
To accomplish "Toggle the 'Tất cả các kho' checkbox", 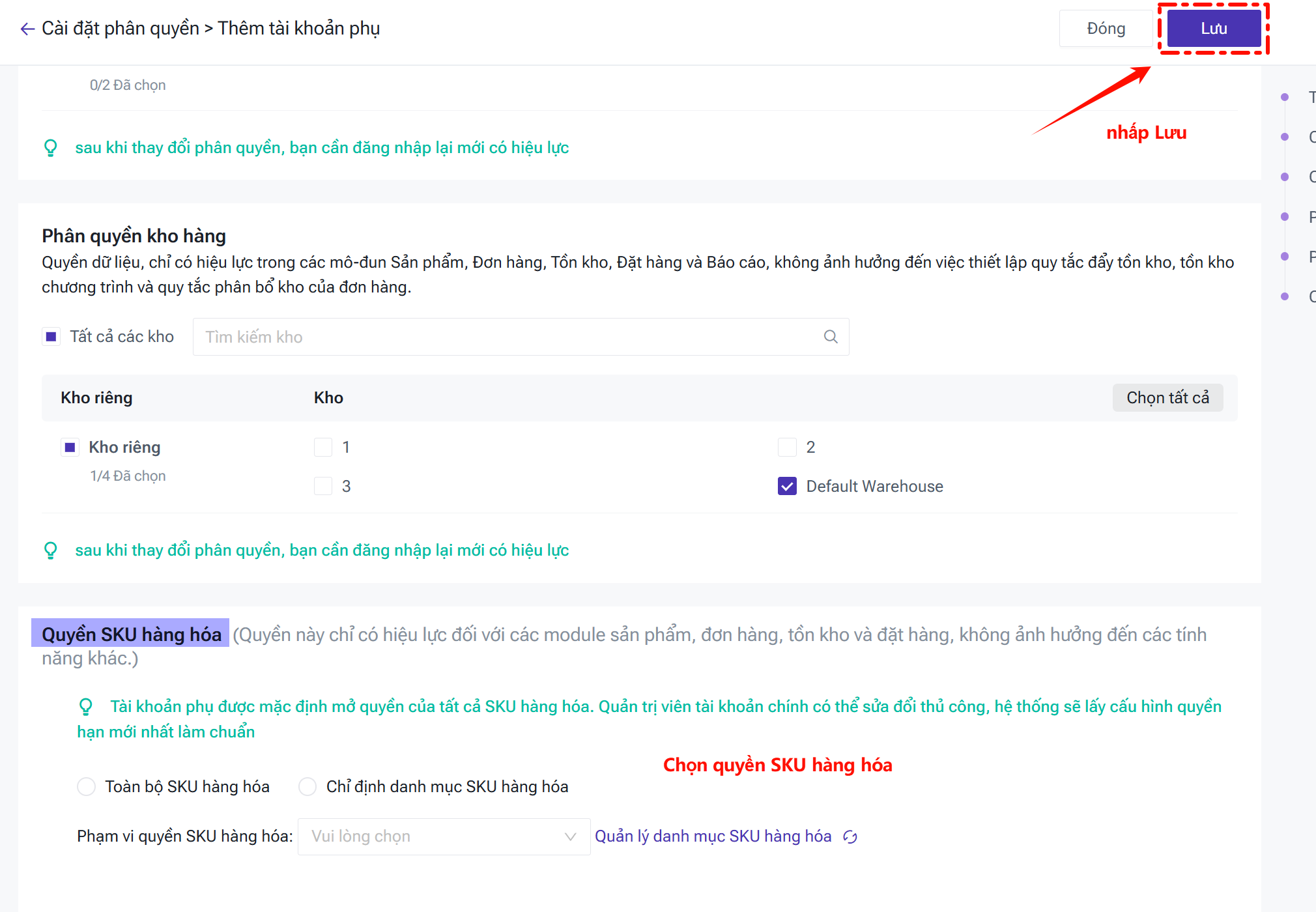I will pos(51,337).
